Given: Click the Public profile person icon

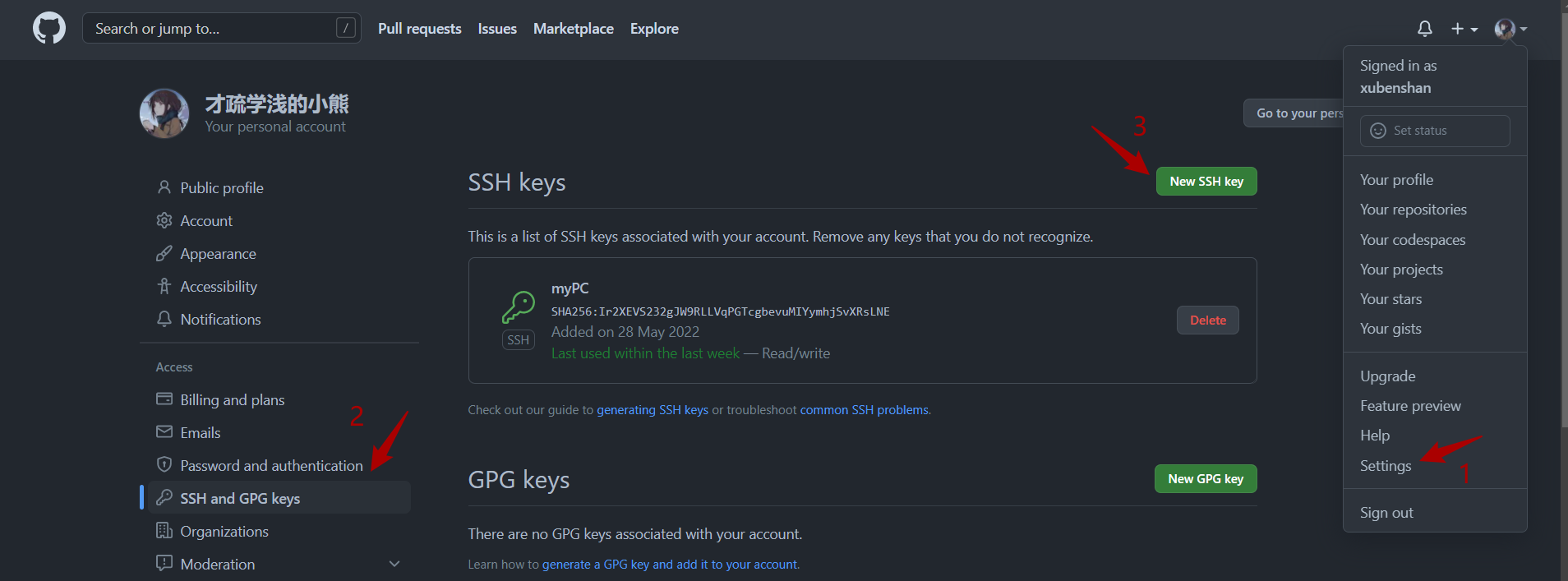Looking at the screenshot, I should click(164, 187).
